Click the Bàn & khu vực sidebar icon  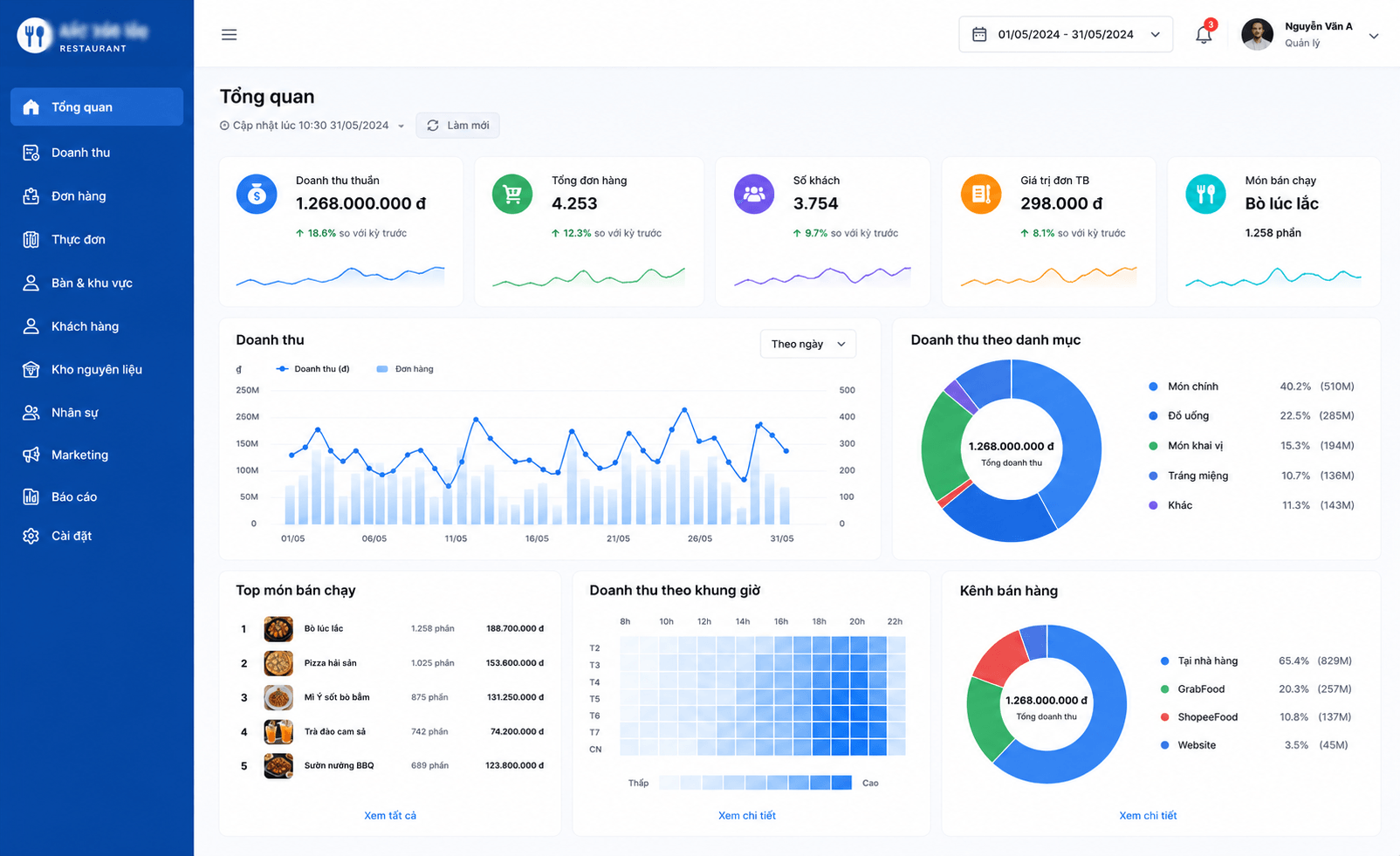[x=31, y=283]
